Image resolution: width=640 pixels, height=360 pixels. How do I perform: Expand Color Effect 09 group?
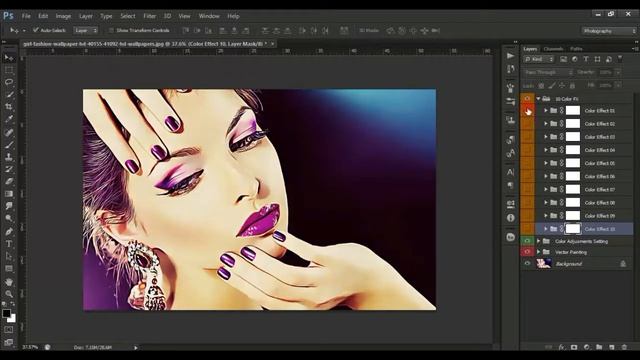pyautogui.click(x=546, y=216)
